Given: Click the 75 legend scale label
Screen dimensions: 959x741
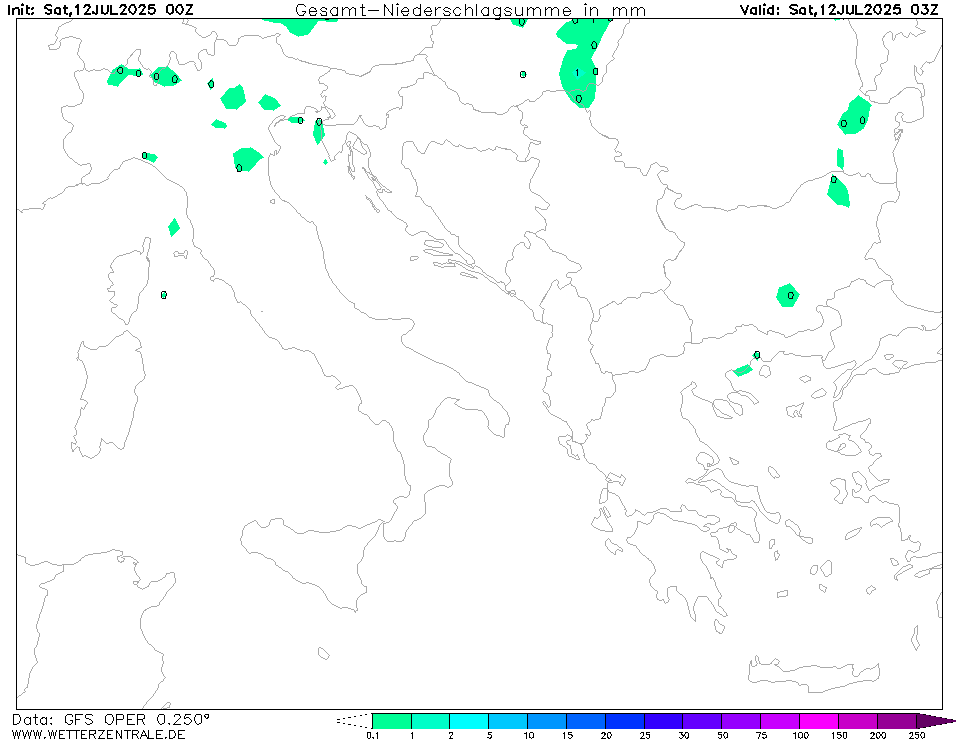Looking at the screenshot, I should pos(761,735).
